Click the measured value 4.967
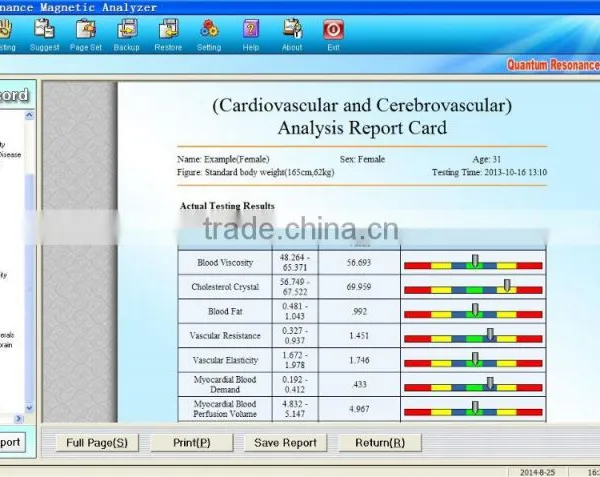The image size is (600, 477). click(359, 409)
